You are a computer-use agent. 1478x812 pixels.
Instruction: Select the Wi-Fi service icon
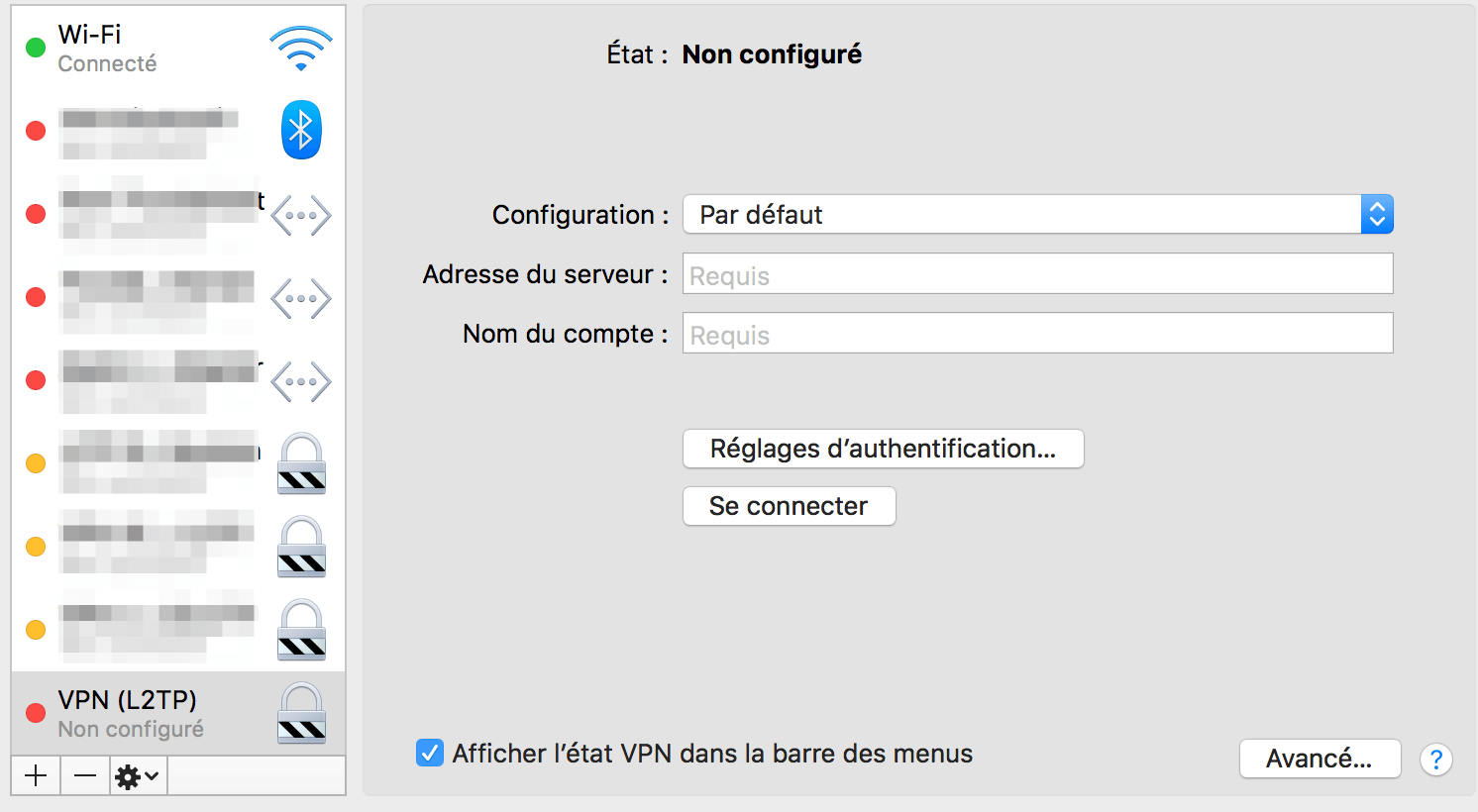coord(301,49)
